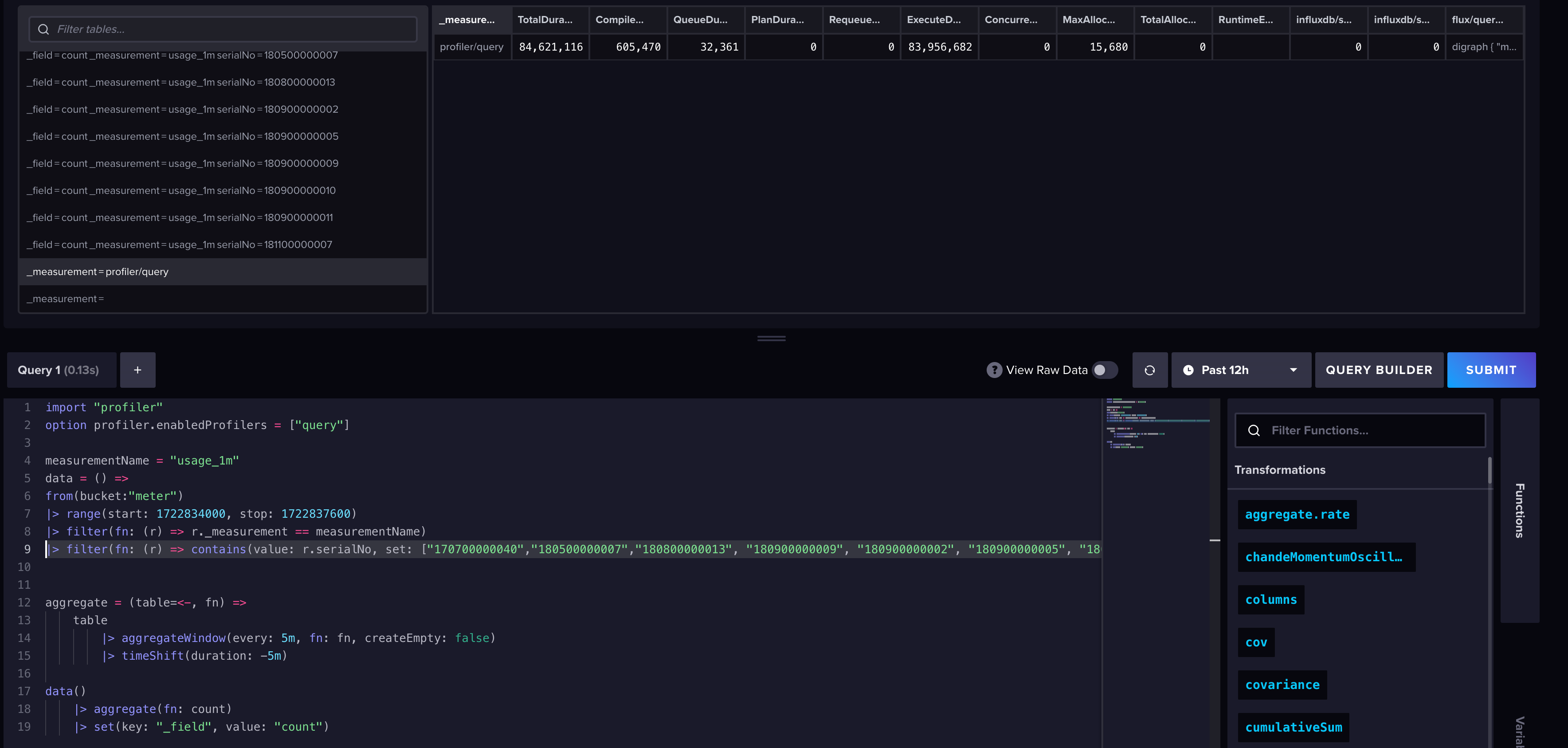Sort by the RuntimeE... column header

pos(1251,20)
